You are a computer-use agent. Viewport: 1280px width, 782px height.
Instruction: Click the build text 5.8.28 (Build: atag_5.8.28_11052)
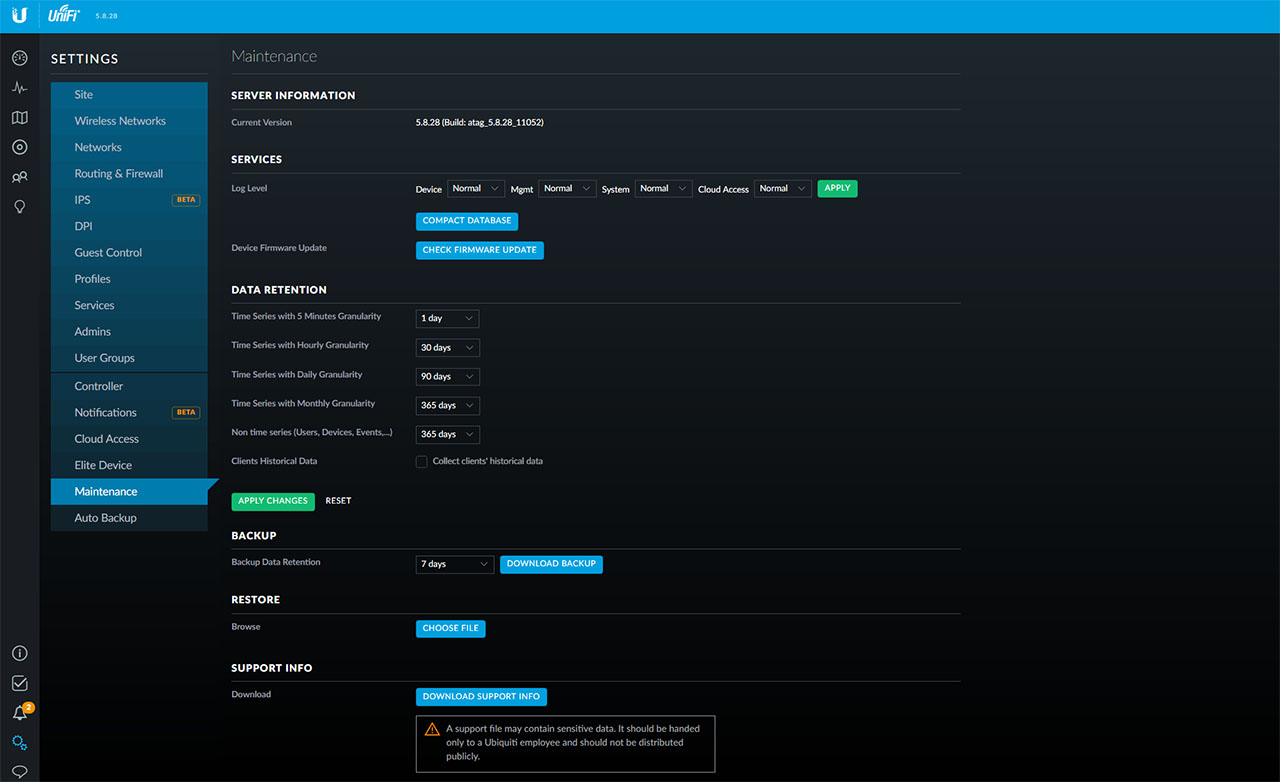tap(480, 123)
